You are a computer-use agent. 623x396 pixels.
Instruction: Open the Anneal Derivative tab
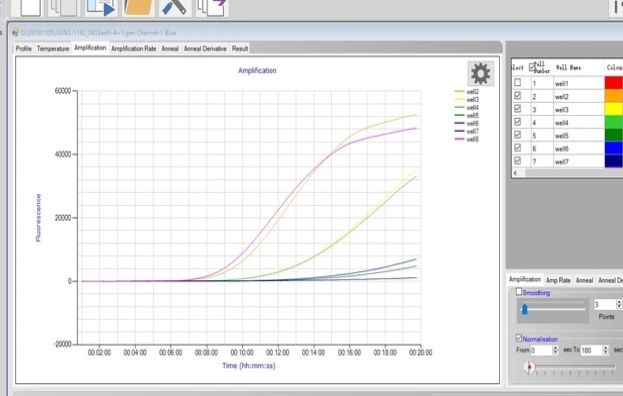click(x=205, y=48)
